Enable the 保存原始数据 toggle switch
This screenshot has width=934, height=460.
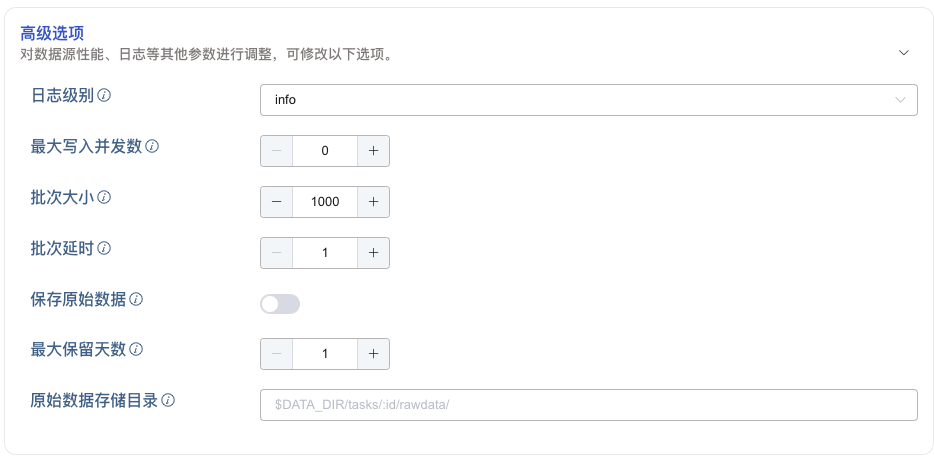(x=280, y=304)
